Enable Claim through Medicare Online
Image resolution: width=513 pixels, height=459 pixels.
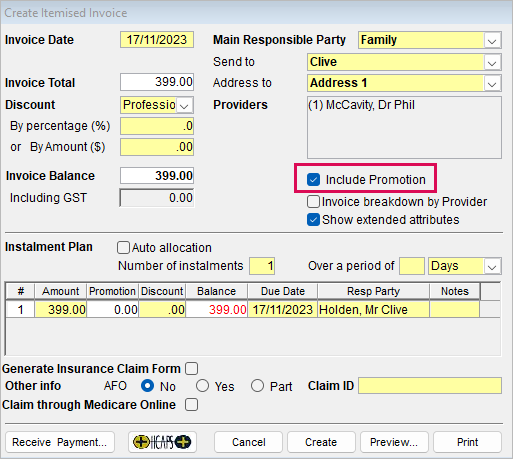point(192,405)
